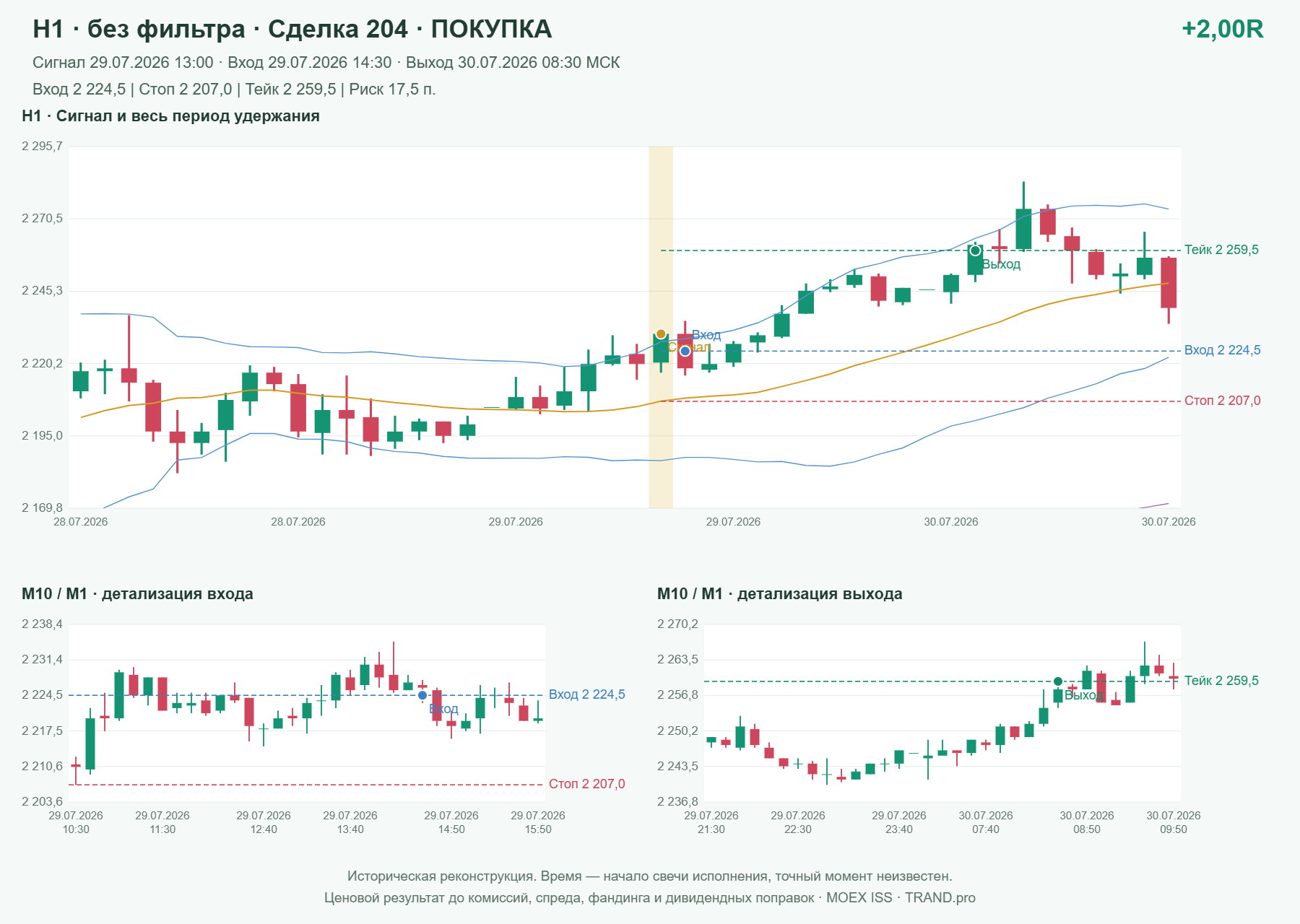Click 'H1 · Сигнал и весь период удержания' heading
The image size is (1300, 924).
click(170, 116)
